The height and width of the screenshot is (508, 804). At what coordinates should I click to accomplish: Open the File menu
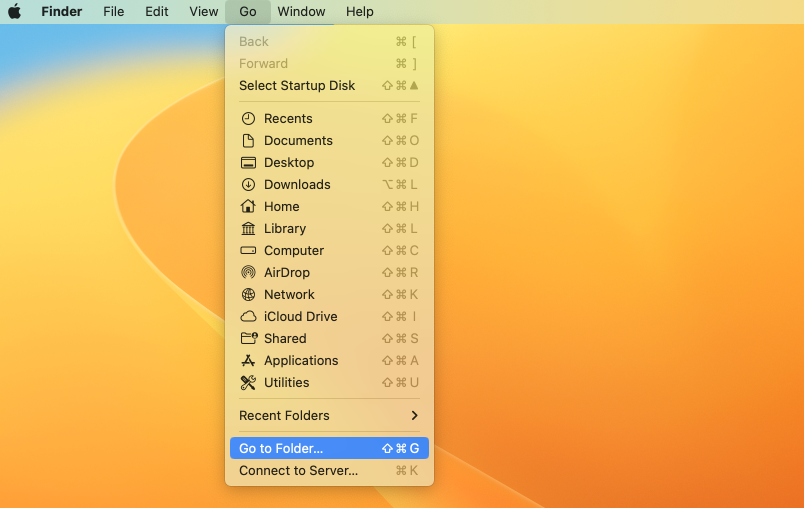113,11
